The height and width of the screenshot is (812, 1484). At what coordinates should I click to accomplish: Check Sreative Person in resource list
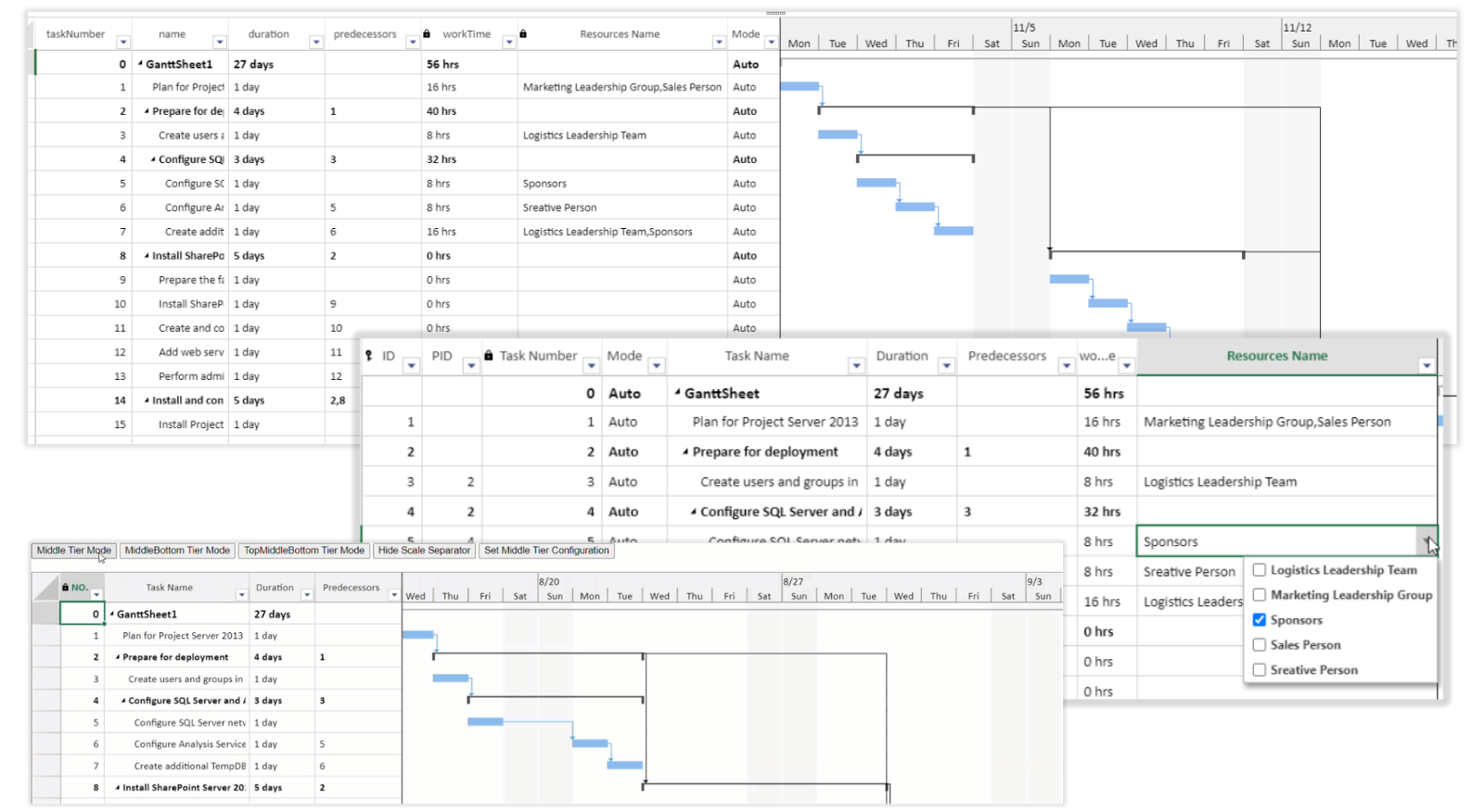(x=1260, y=670)
